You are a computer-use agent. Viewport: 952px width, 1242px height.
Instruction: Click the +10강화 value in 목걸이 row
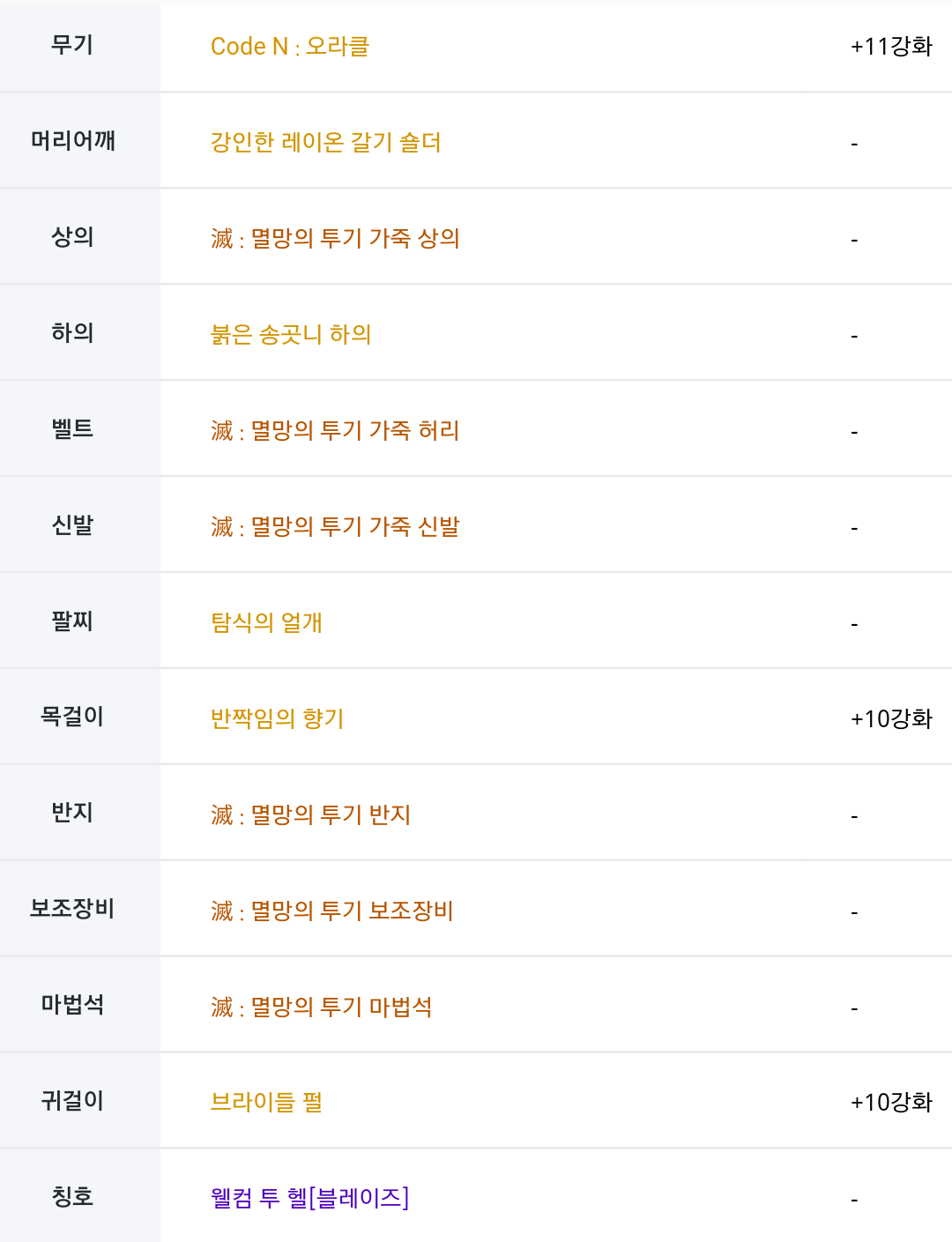[x=890, y=718]
